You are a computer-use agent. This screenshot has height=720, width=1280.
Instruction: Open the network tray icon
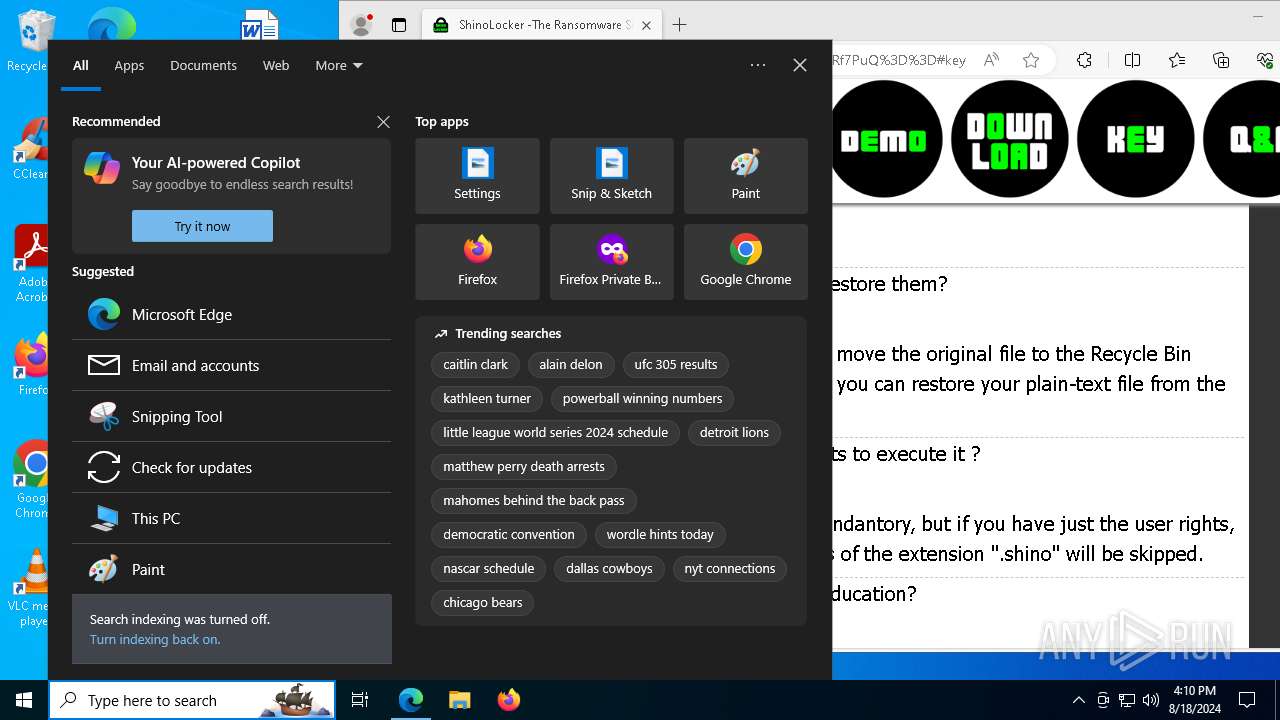point(1127,700)
